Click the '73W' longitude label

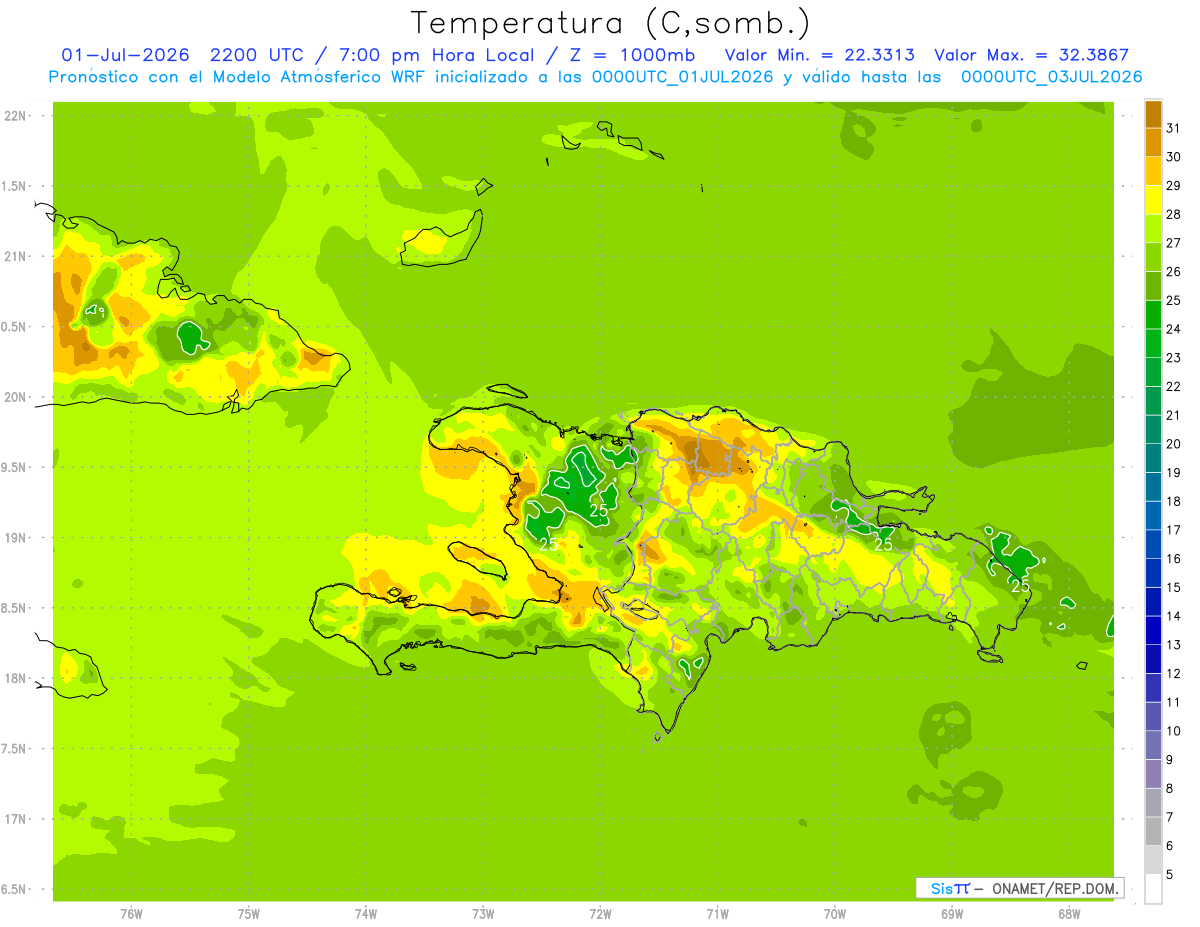[483, 914]
